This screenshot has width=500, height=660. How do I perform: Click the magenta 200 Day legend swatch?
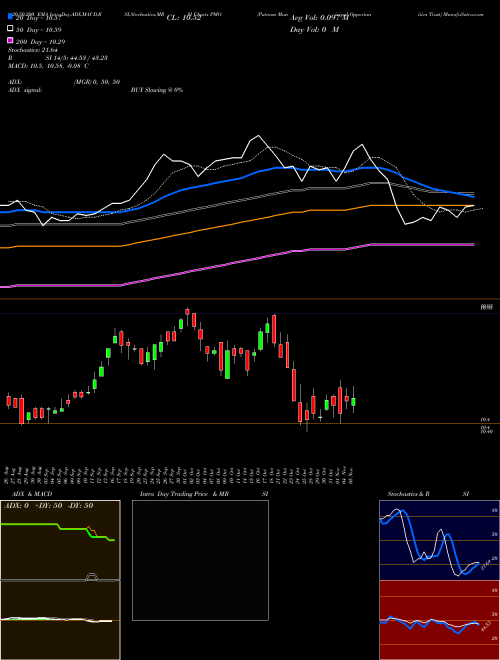[x=10, y=41]
